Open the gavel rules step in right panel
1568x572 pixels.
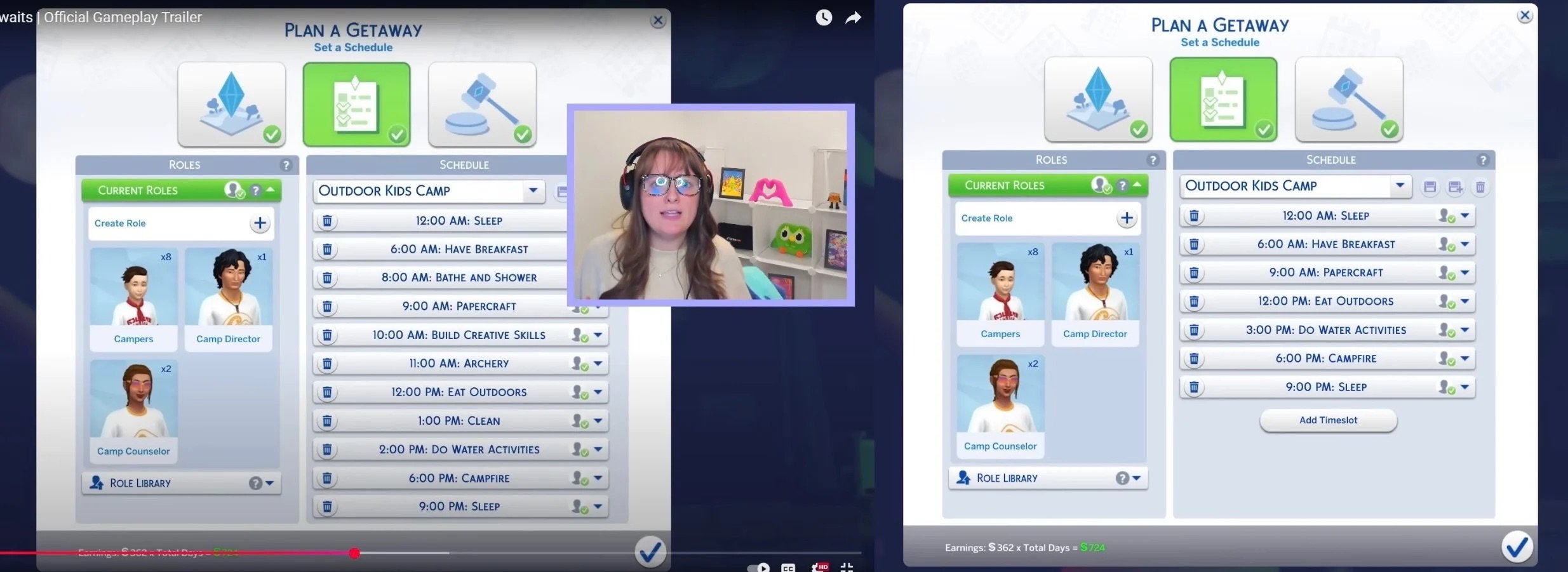(1348, 100)
